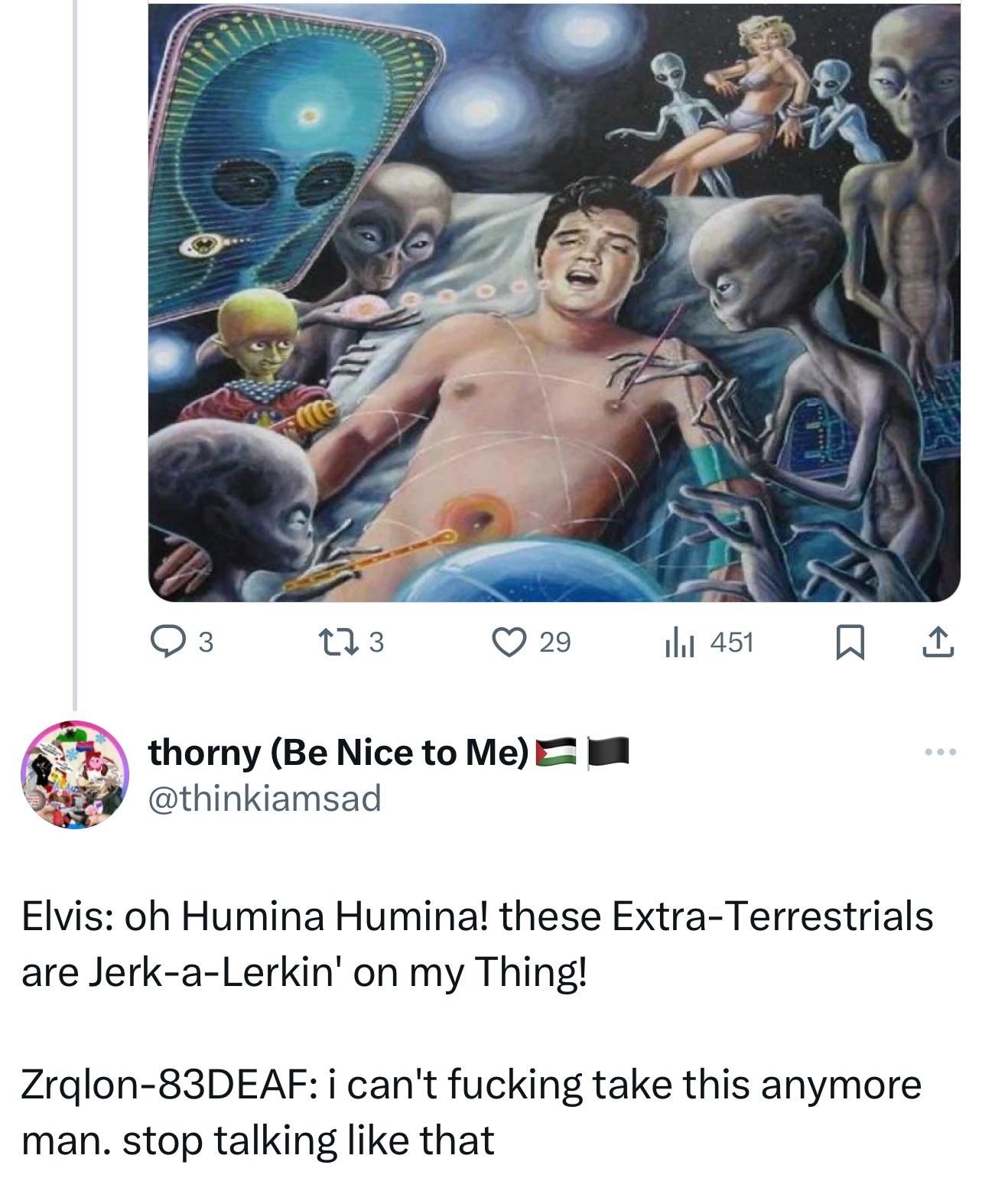Screen dimensions: 982x1204
Task: Open the three-dot more options menu
Action: coord(939,753)
